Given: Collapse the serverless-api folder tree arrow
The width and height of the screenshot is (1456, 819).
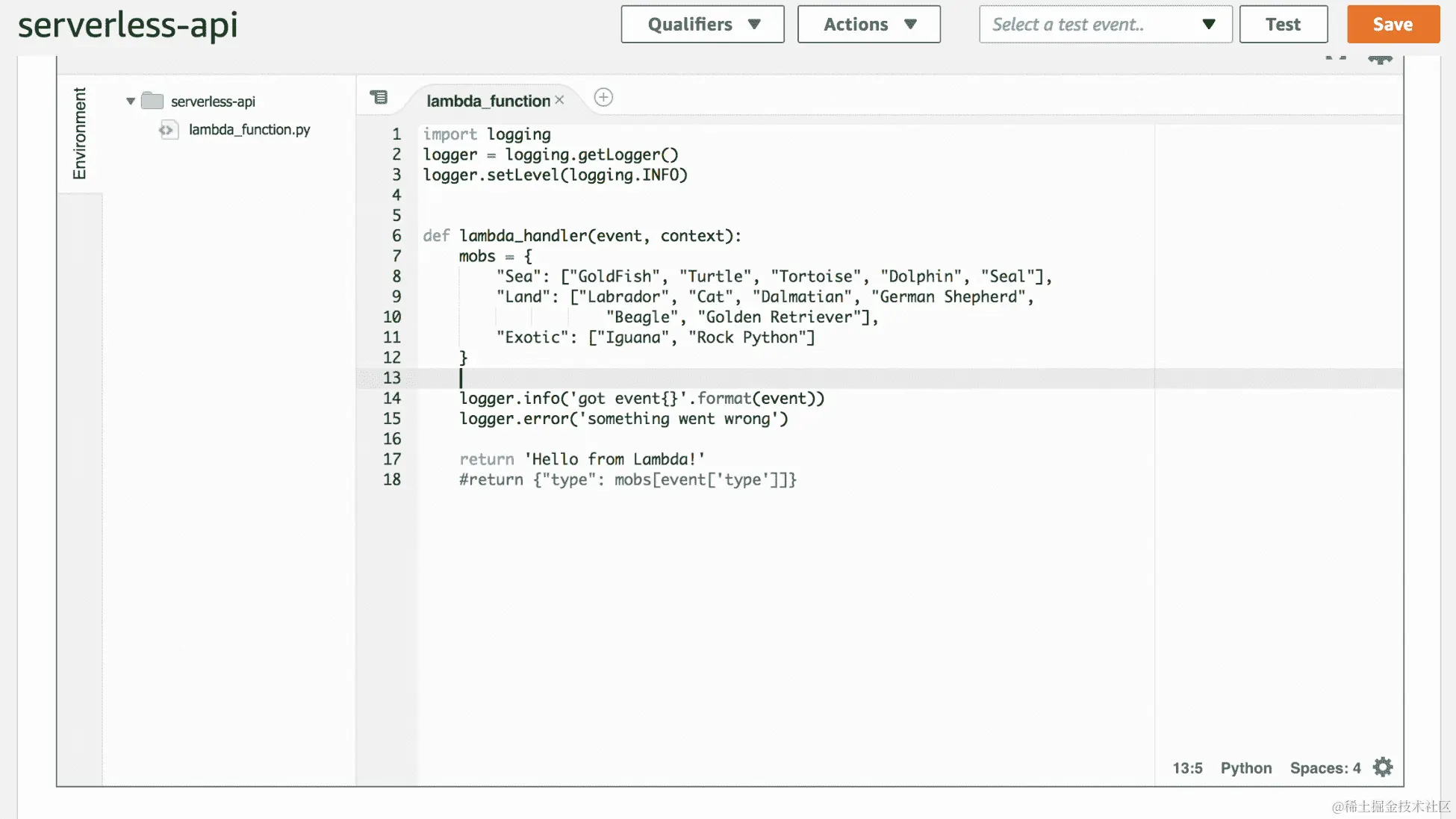Looking at the screenshot, I should pos(131,101).
